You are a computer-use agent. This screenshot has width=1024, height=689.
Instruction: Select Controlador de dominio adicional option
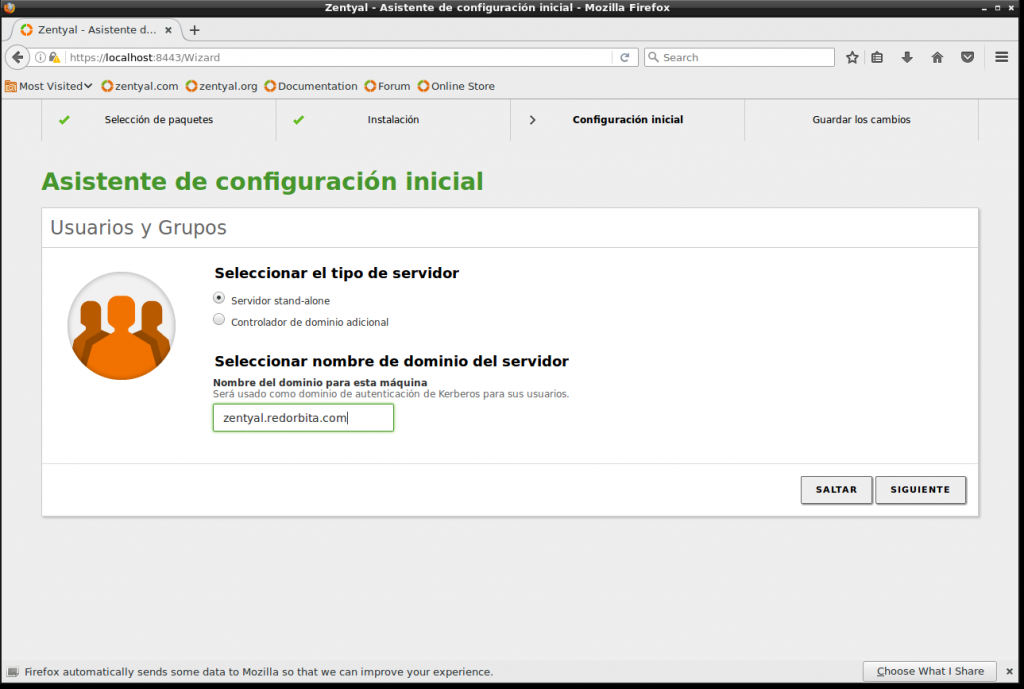[x=219, y=320]
